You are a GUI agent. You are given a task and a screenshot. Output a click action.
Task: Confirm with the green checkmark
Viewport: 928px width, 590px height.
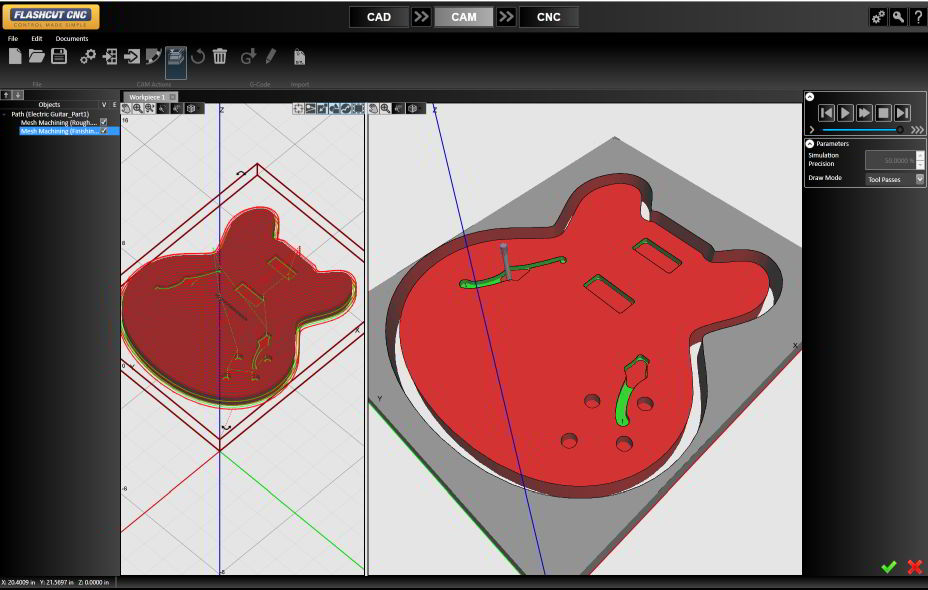[888, 567]
